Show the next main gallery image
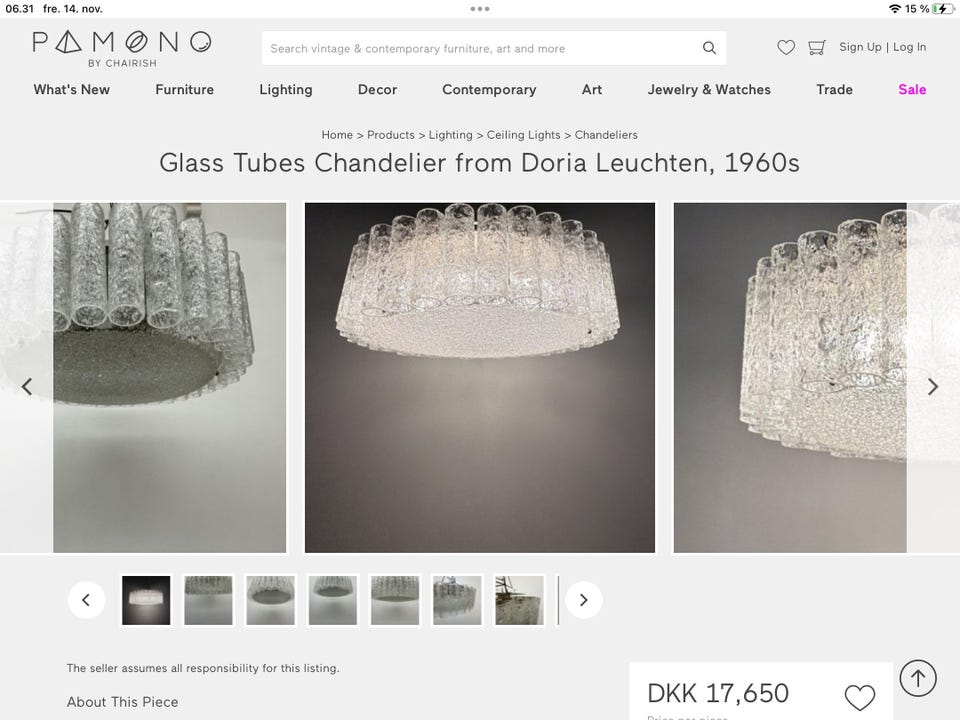This screenshot has width=960, height=720. pos(932,386)
